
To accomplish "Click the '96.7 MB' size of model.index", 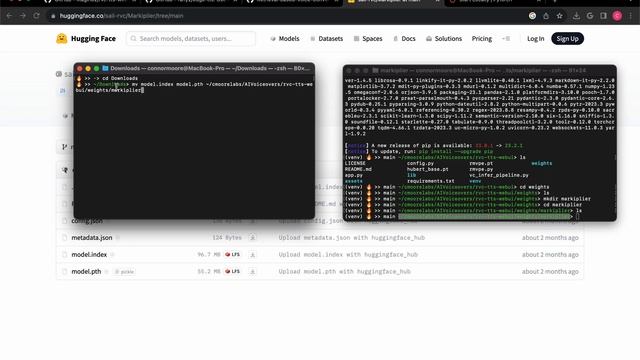I will (x=209, y=254).
